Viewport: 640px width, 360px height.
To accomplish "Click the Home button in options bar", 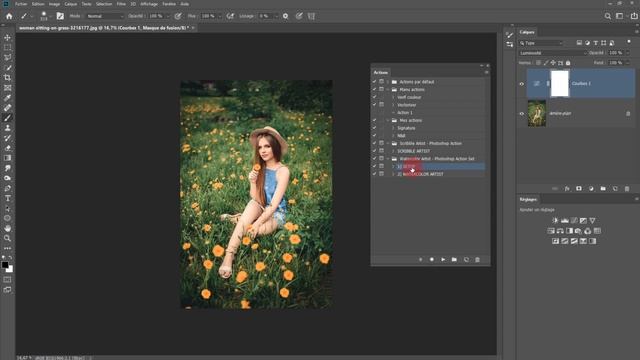I will [9, 16].
